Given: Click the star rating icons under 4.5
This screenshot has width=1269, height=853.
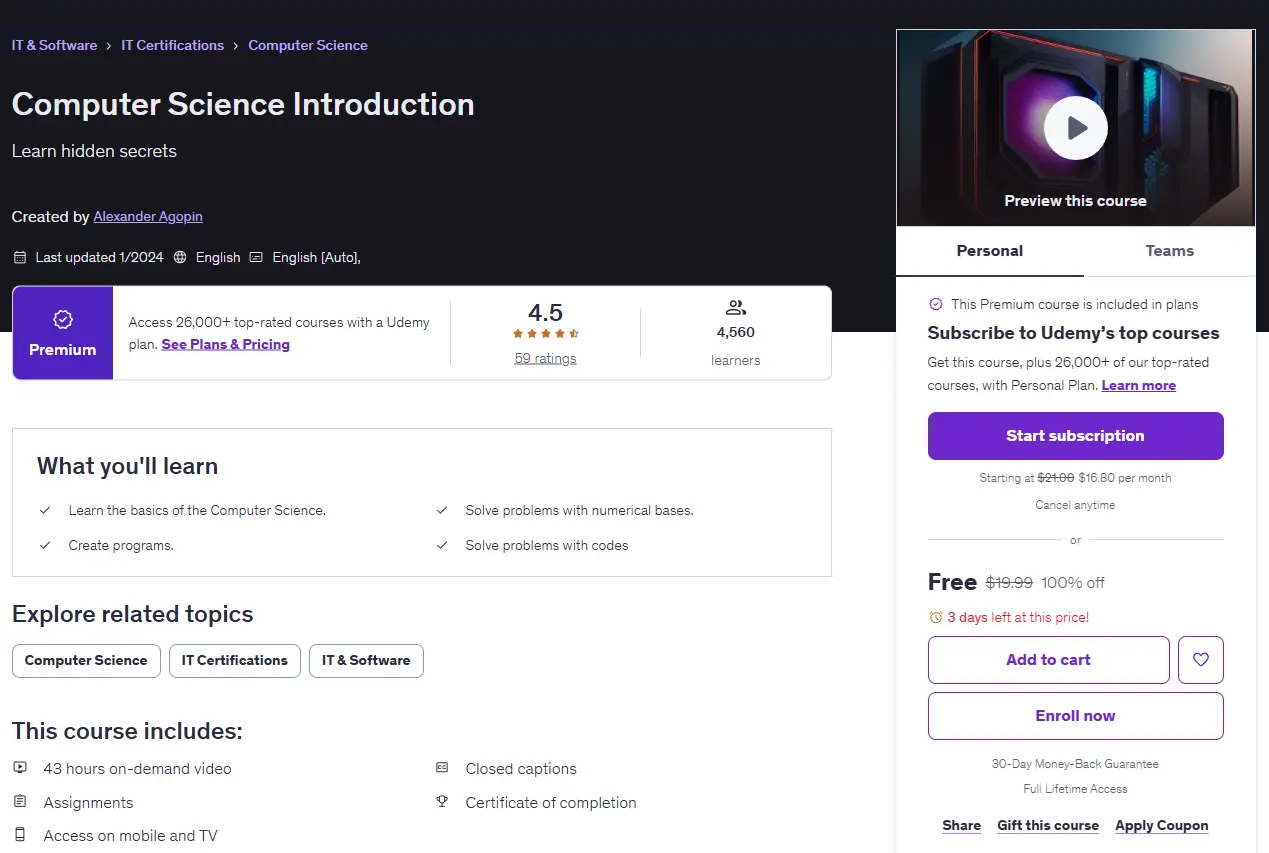Looking at the screenshot, I should (x=546, y=334).
